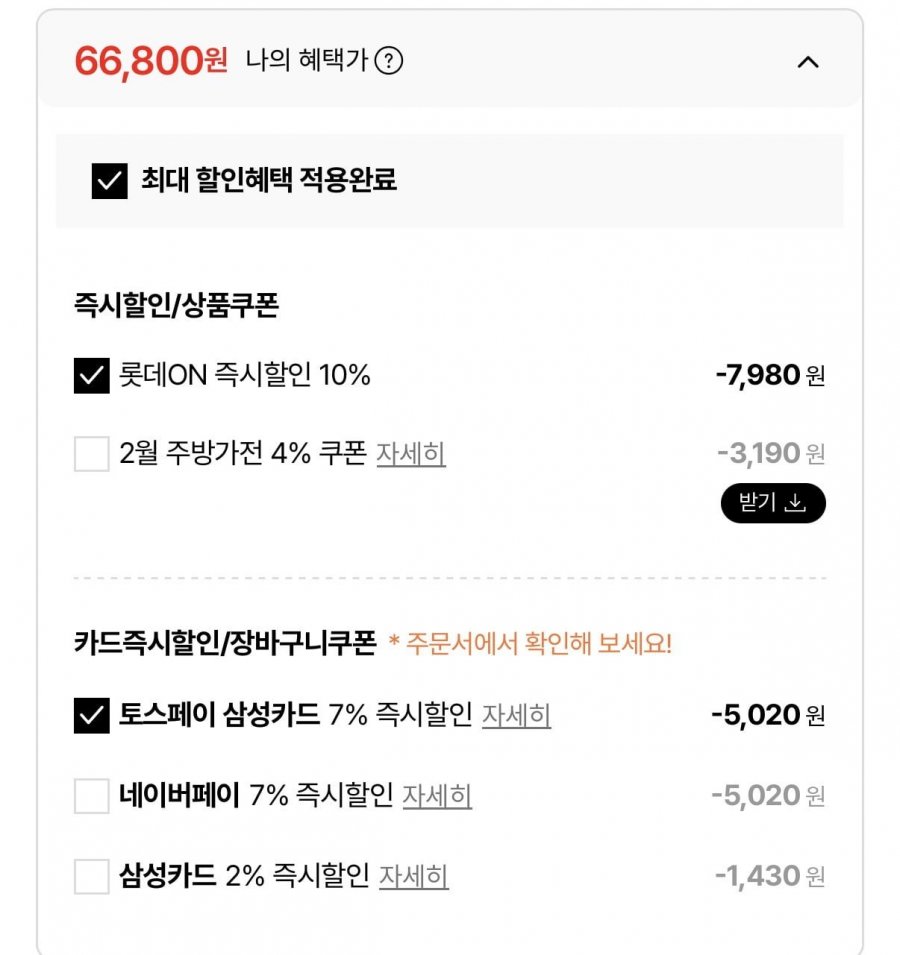This screenshot has width=900, height=955.
Task: Check the 2월 주방가전 4% 쿠폰 checkbox
Action: pos(91,454)
